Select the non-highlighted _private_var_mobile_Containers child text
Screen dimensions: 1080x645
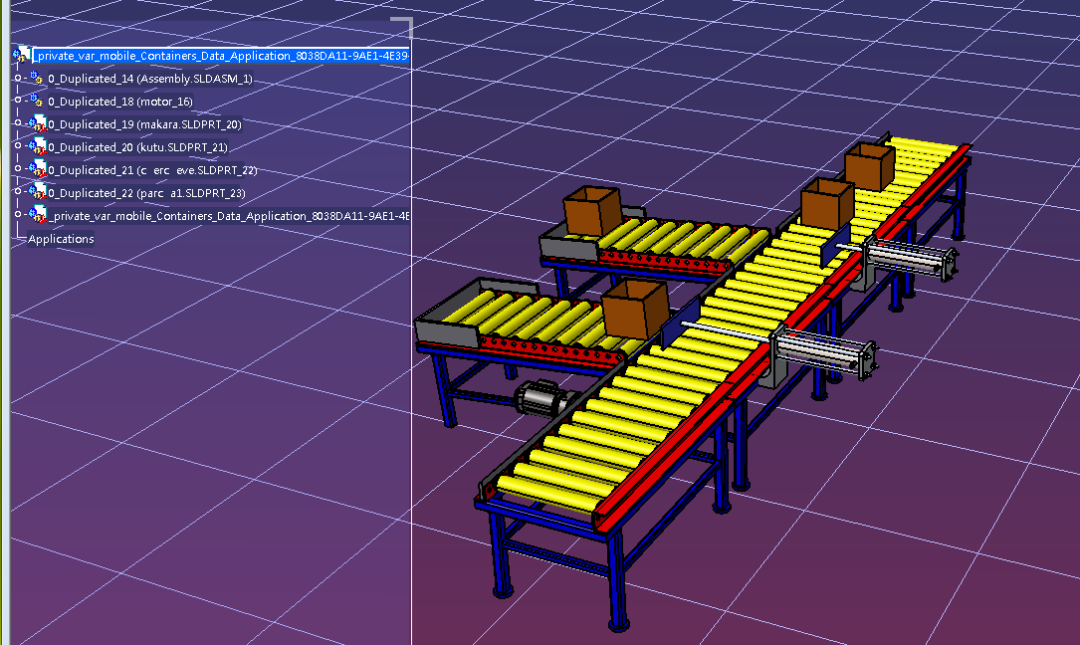click(x=229, y=216)
